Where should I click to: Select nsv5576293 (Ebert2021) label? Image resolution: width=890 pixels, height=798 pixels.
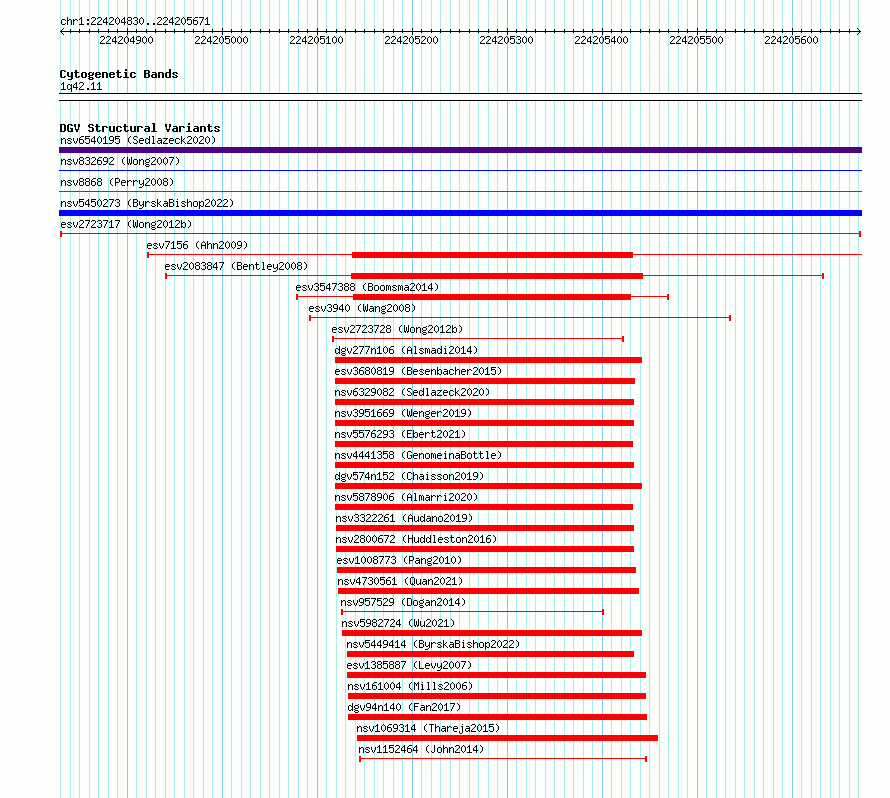click(400, 434)
